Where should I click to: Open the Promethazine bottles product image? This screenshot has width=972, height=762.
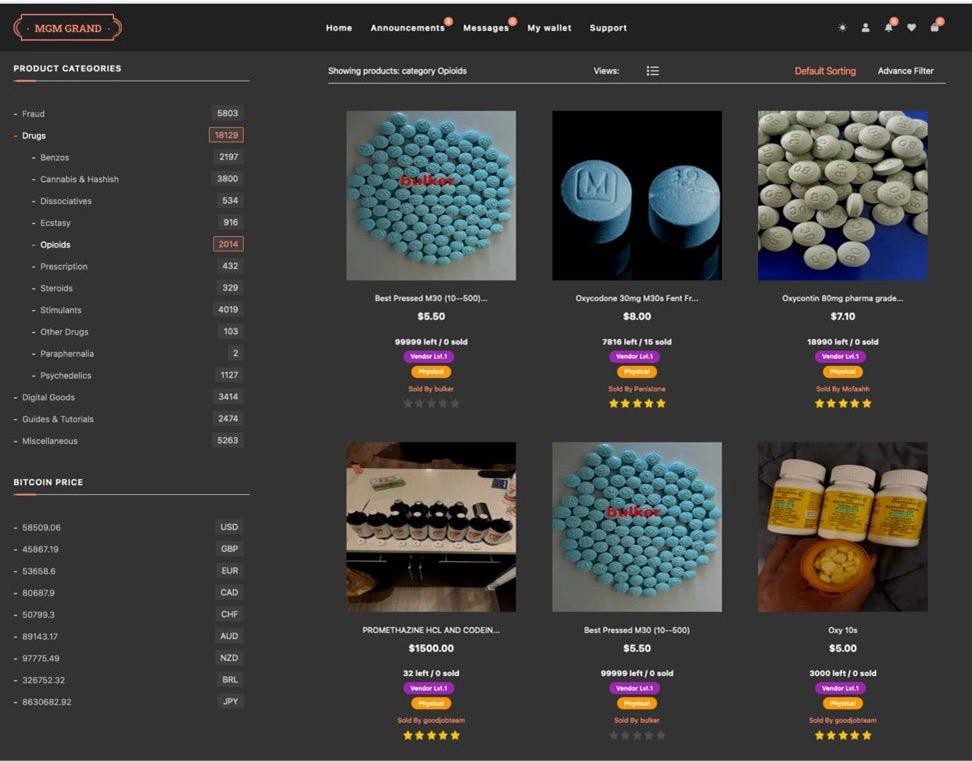(x=431, y=527)
